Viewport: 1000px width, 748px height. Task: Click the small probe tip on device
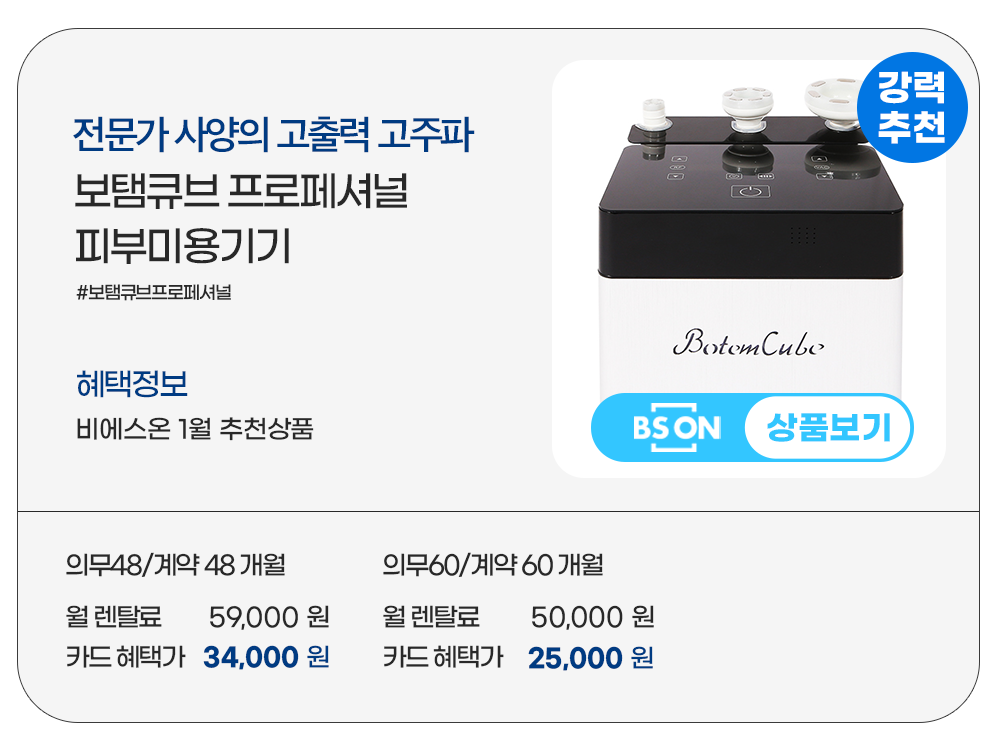[656, 108]
